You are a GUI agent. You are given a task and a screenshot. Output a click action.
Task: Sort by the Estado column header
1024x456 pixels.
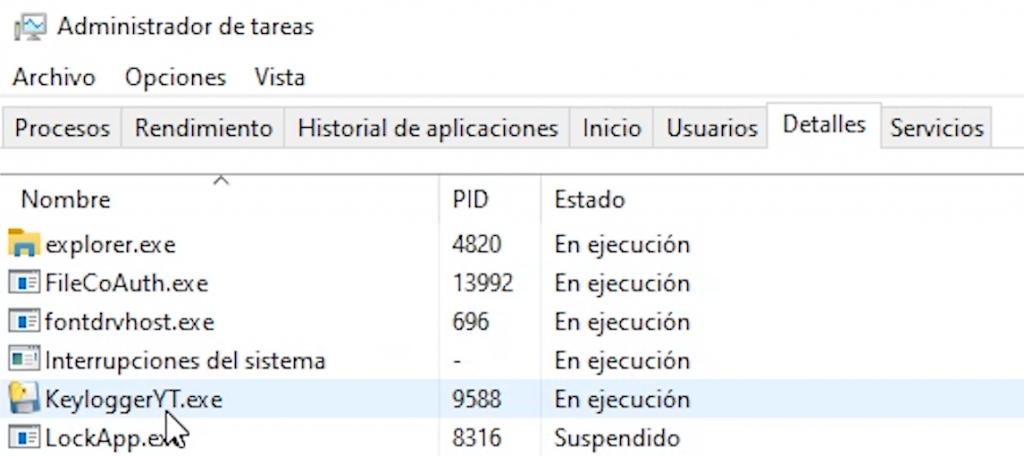(589, 199)
